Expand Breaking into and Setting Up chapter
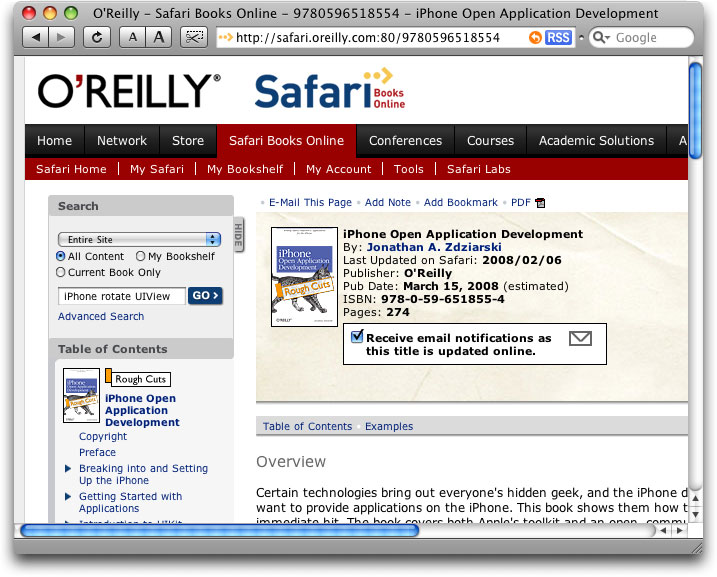Viewport: 717px width, 577px height. coord(68,468)
